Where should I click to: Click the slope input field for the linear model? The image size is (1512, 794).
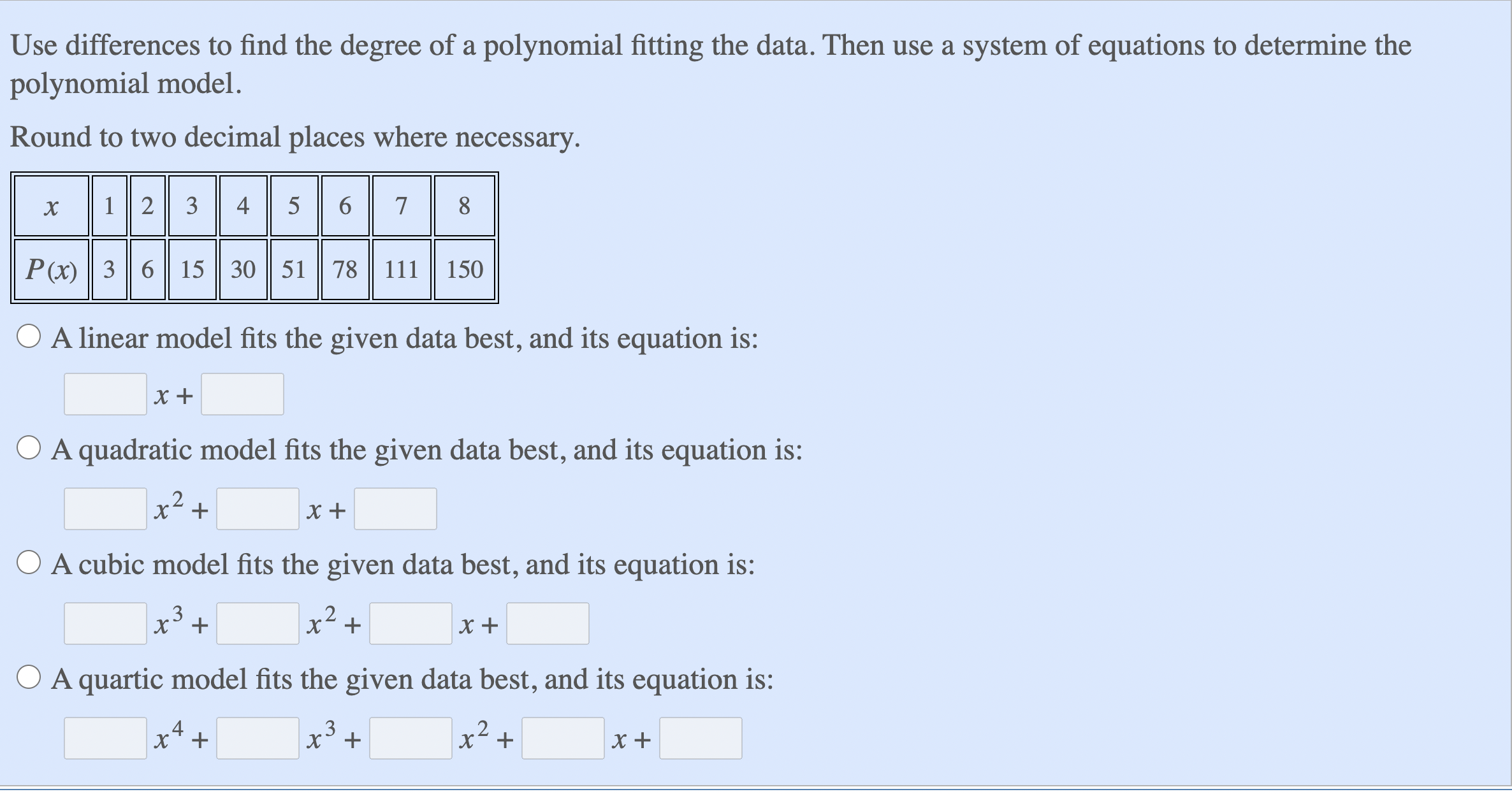point(105,394)
